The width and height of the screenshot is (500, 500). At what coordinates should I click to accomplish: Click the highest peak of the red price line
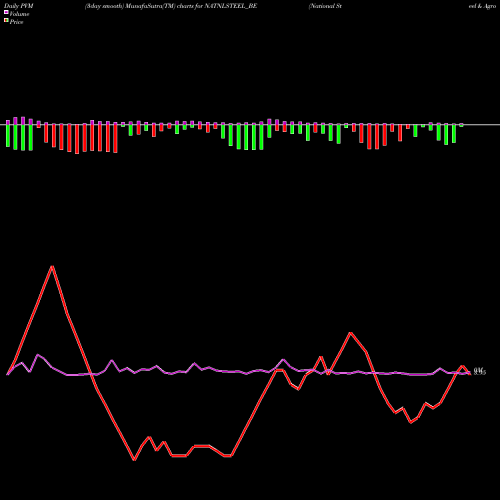click(x=52, y=267)
